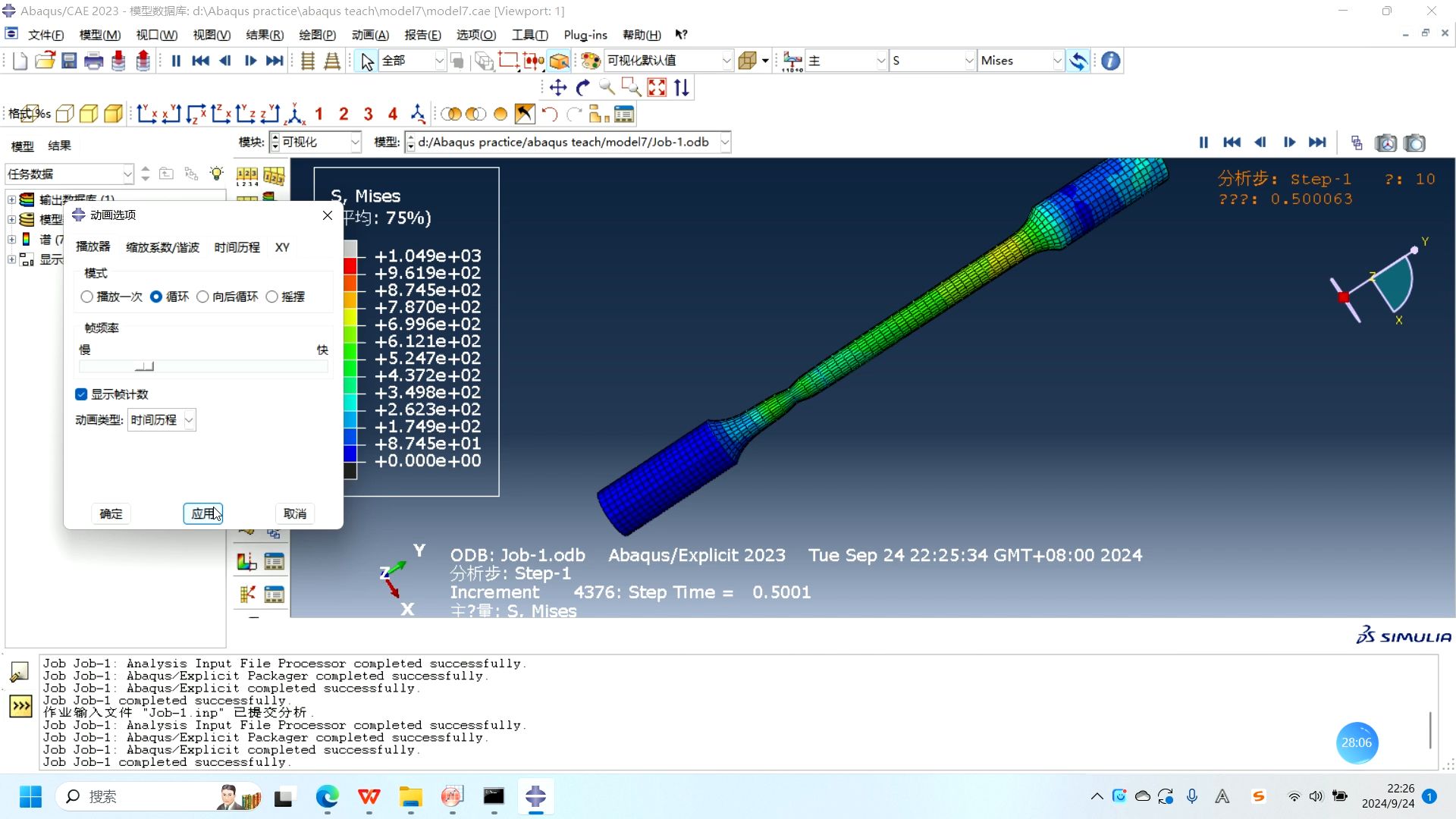This screenshot has width=1456, height=819.
Task: Jump to first frame in viewport toolbar
Action: click(1232, 143)
